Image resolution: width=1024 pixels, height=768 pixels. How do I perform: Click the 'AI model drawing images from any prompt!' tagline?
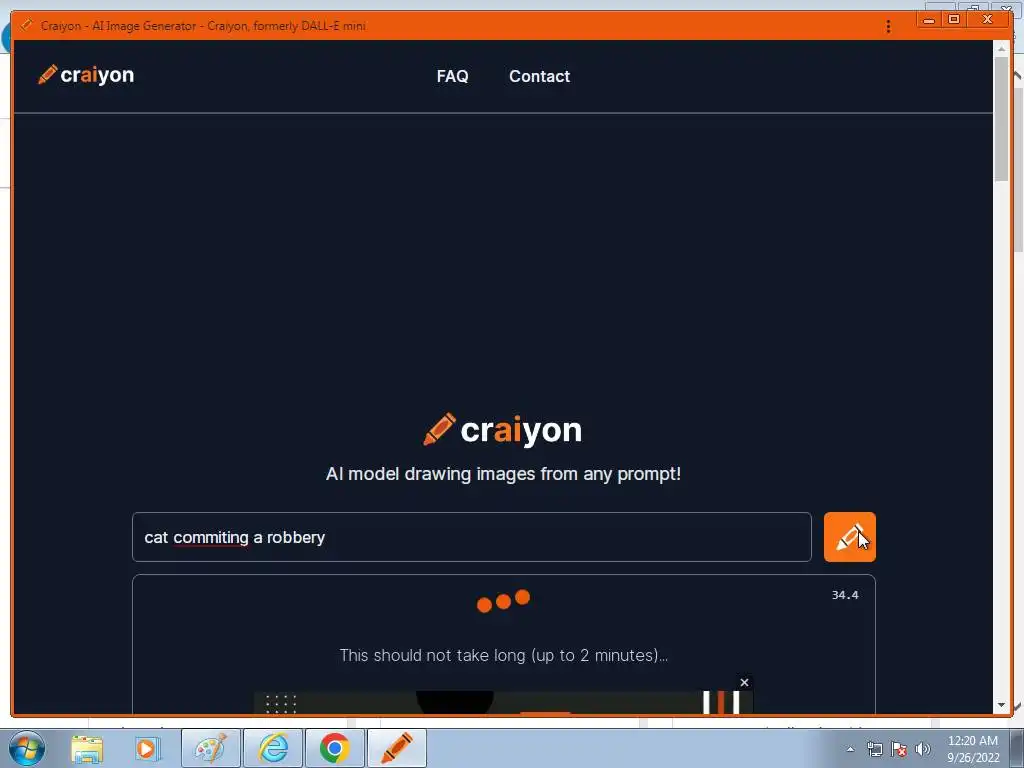[x=504, y=473]
